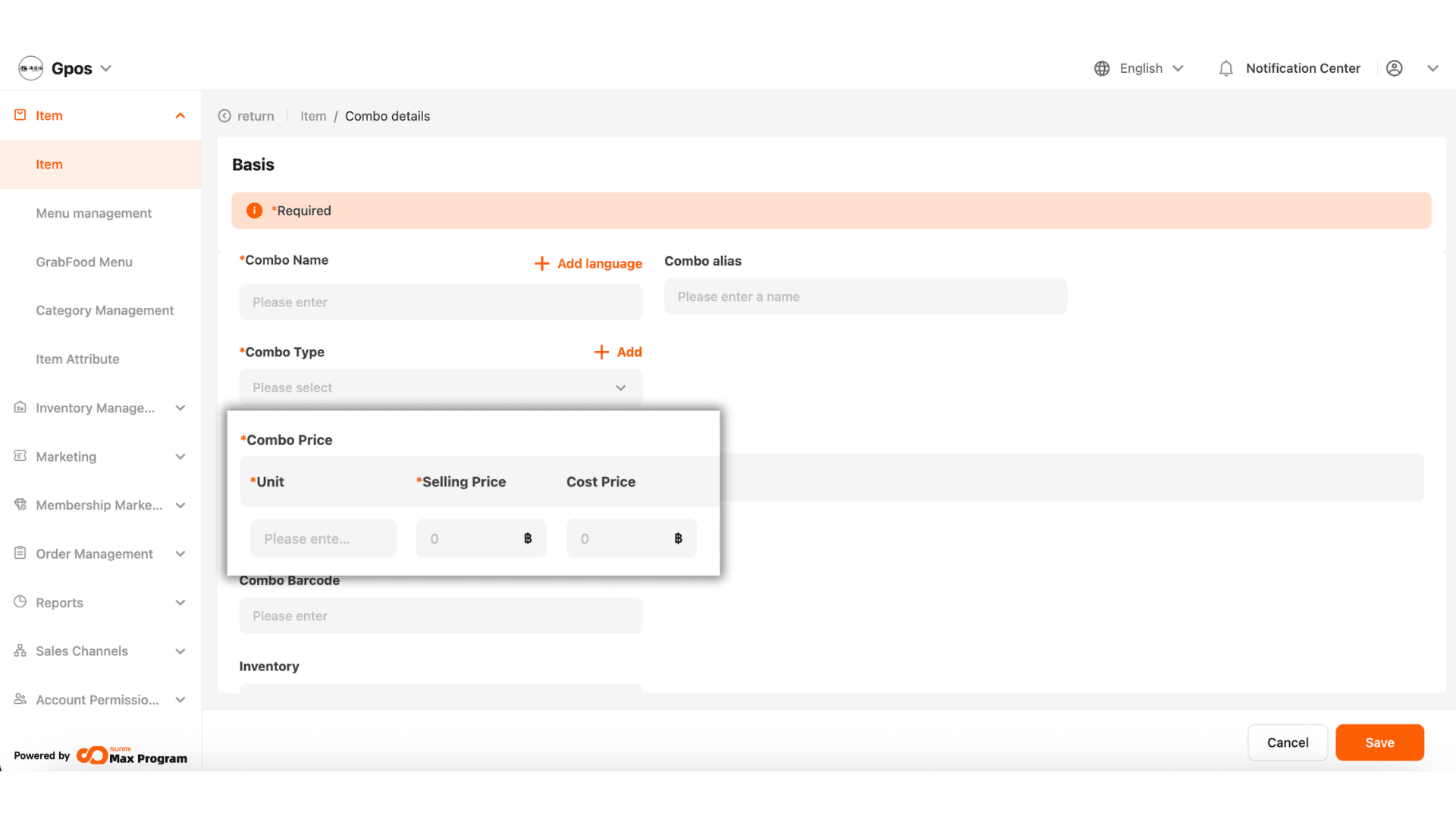Click the return back arrow icon

224,116
